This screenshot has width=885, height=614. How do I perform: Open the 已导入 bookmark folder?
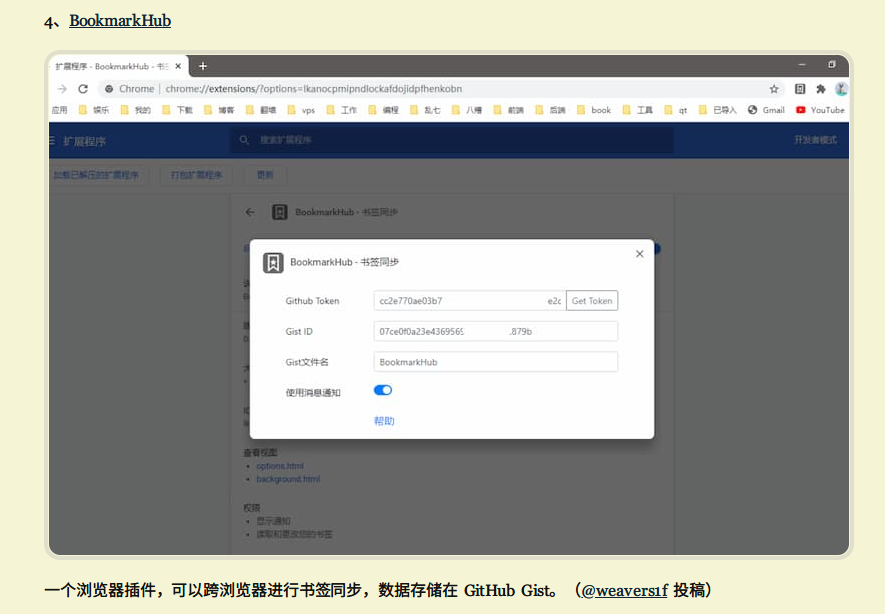coord(717,110)
